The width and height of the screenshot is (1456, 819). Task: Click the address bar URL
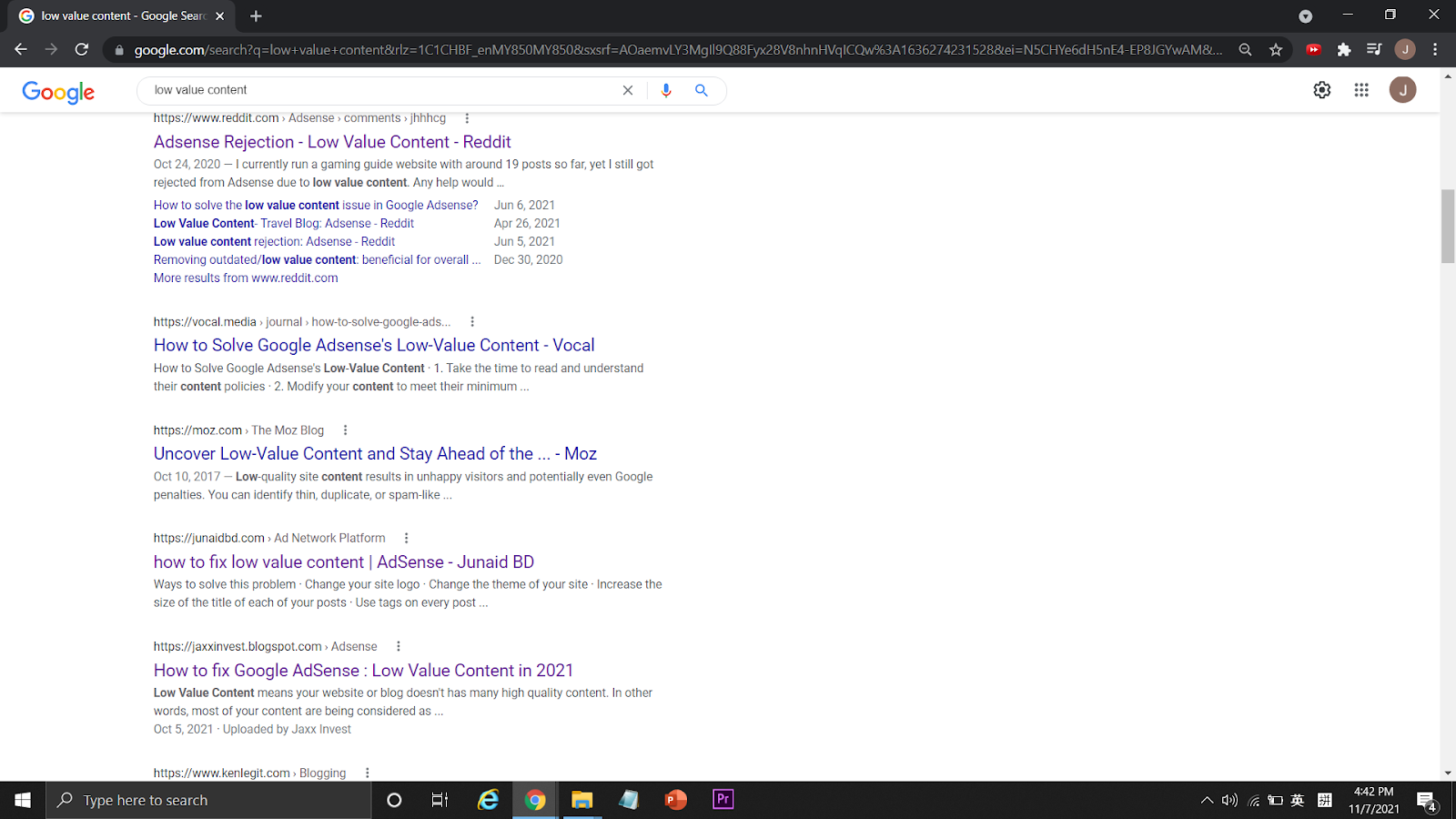point(678,50)
